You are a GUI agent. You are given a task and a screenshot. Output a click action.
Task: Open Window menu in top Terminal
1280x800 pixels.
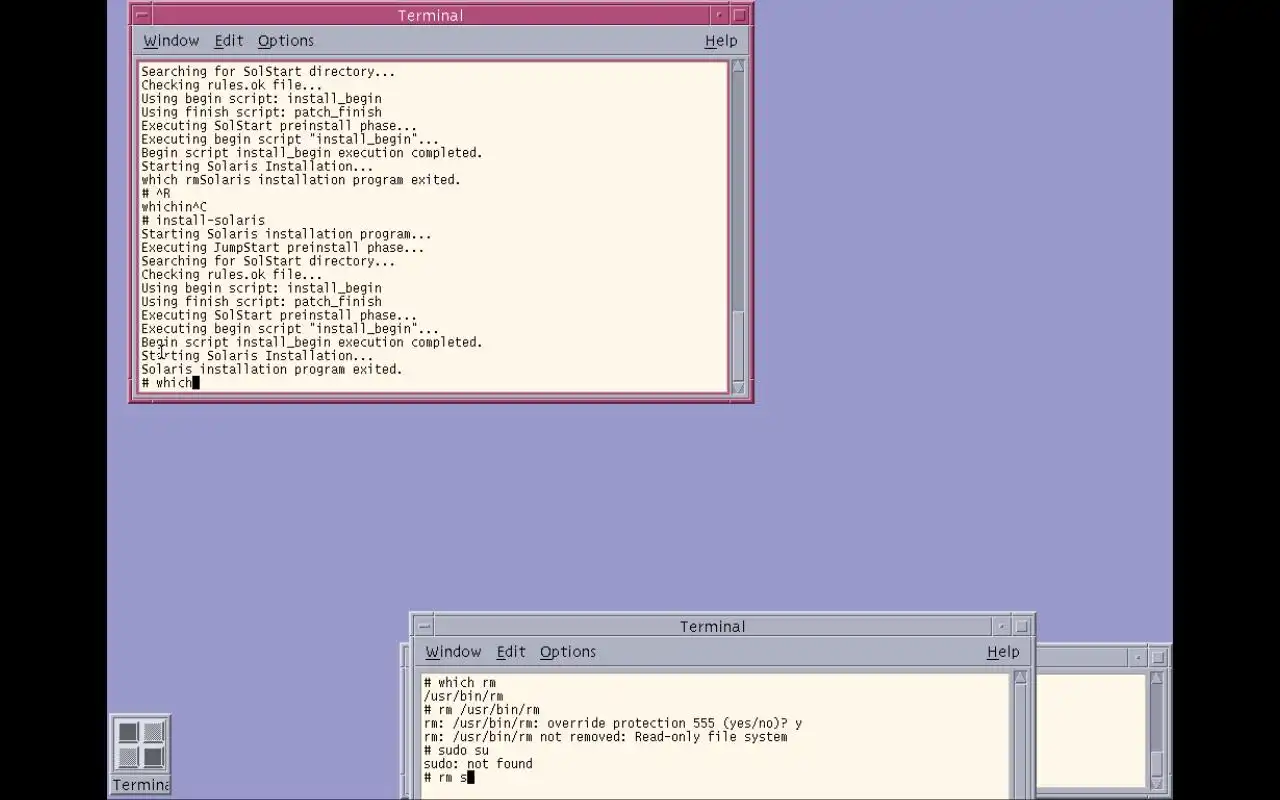pyautogui.click(x=171, y=41)
